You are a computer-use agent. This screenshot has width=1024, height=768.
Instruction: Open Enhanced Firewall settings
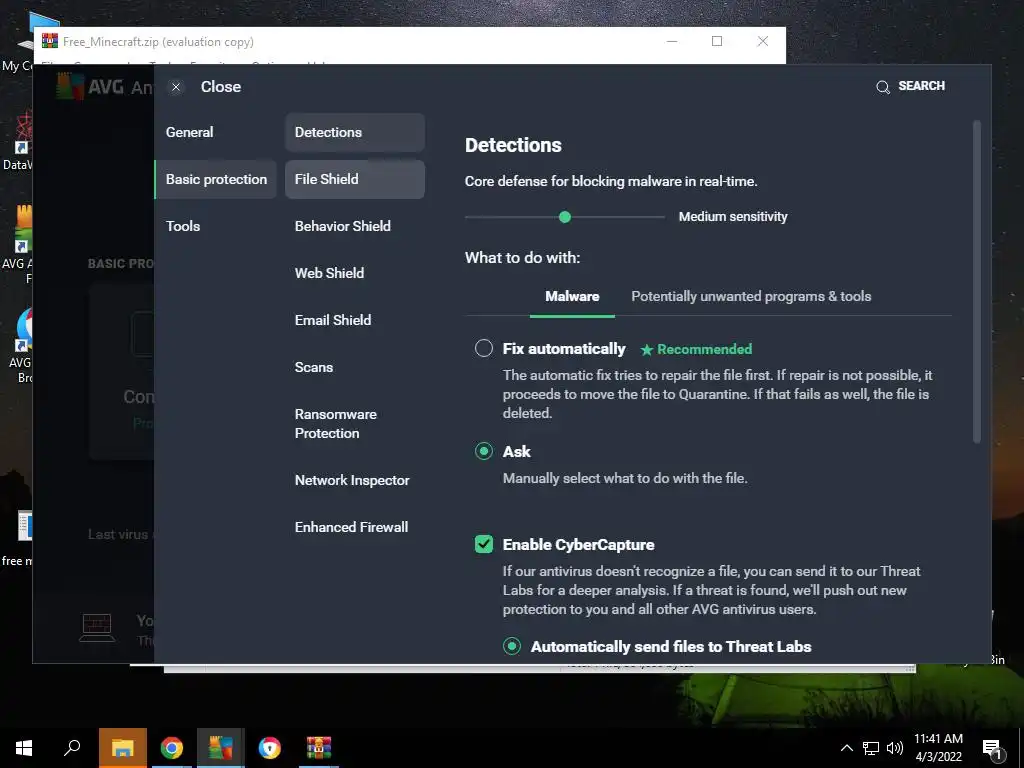tap(351, 527)
